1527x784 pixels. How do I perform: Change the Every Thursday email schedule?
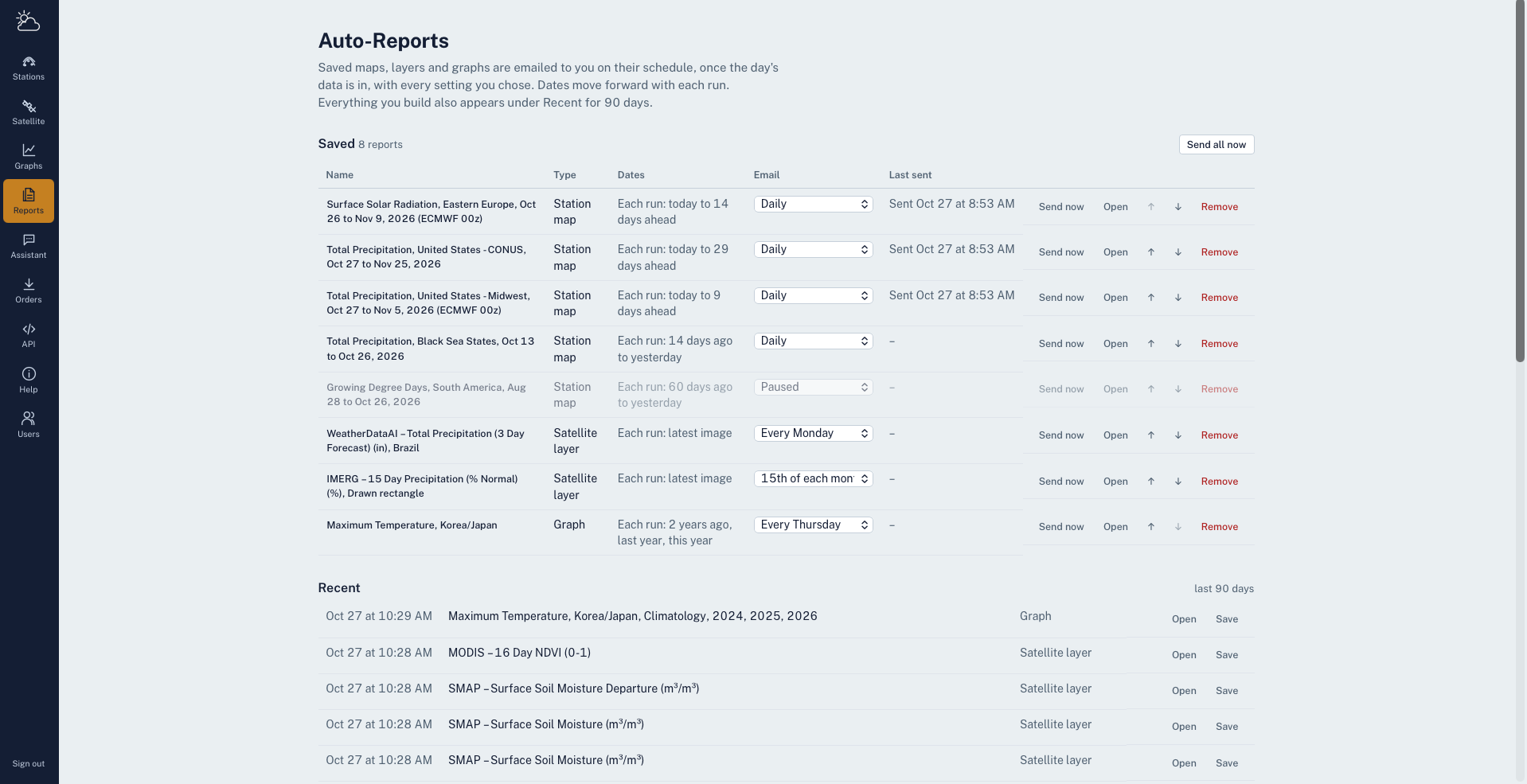813,525
